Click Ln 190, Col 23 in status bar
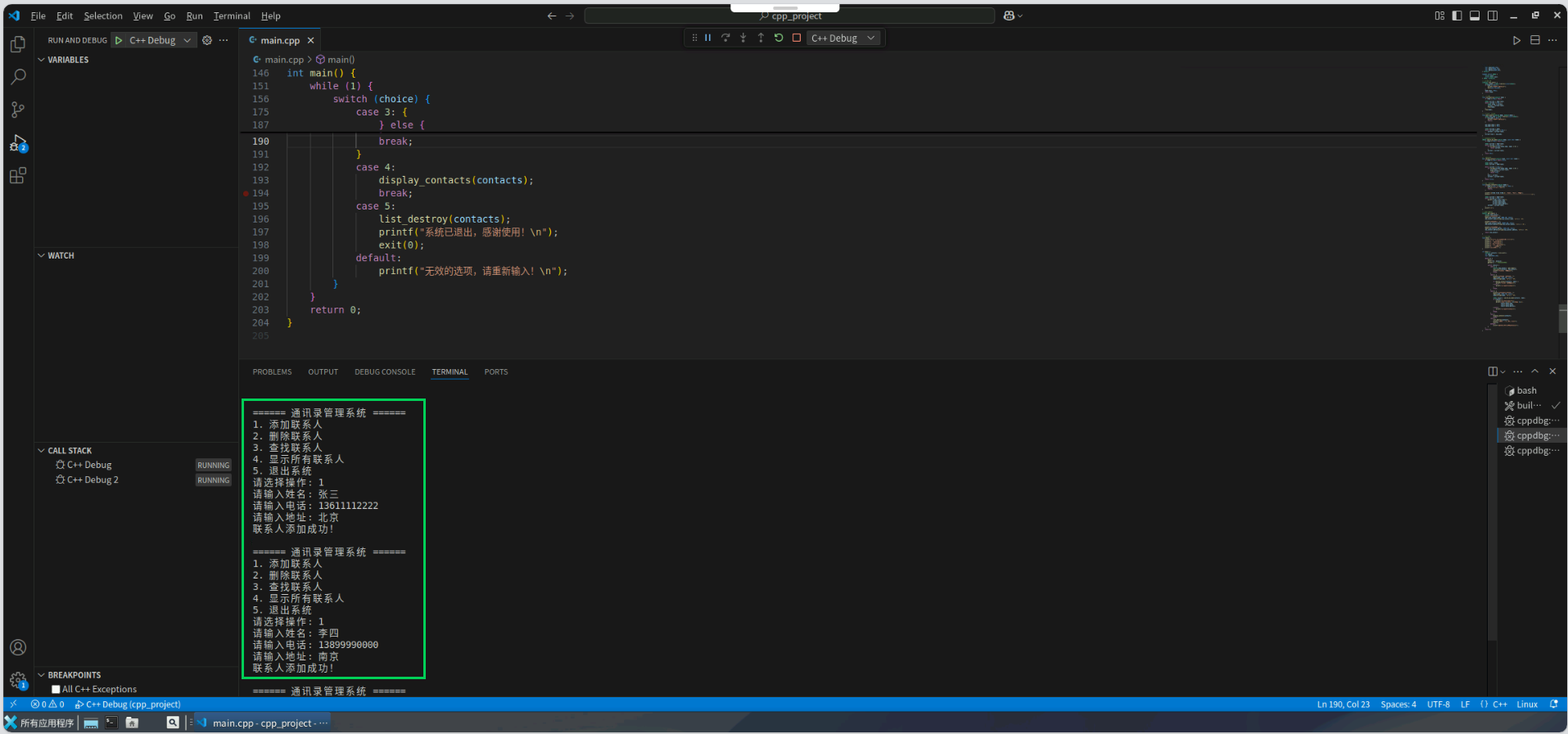 pos(1343,705)
